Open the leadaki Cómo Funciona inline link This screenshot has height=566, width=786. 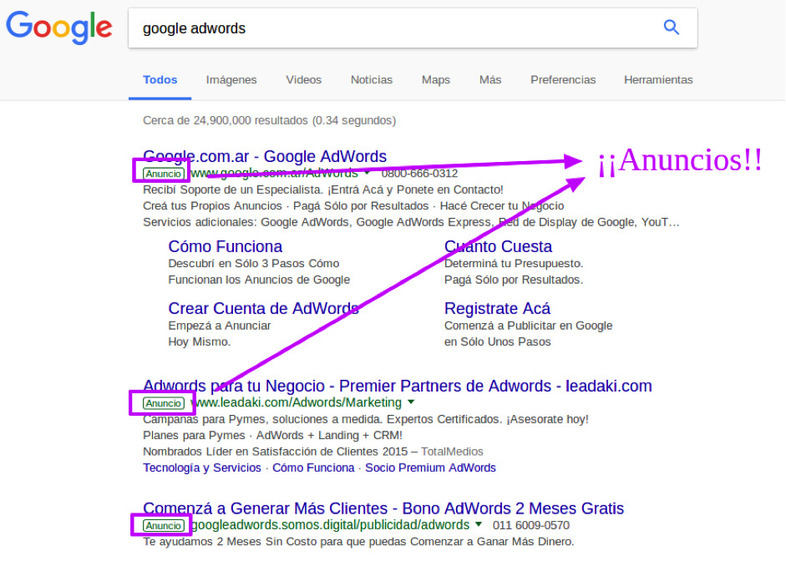[x=313, y=468]
